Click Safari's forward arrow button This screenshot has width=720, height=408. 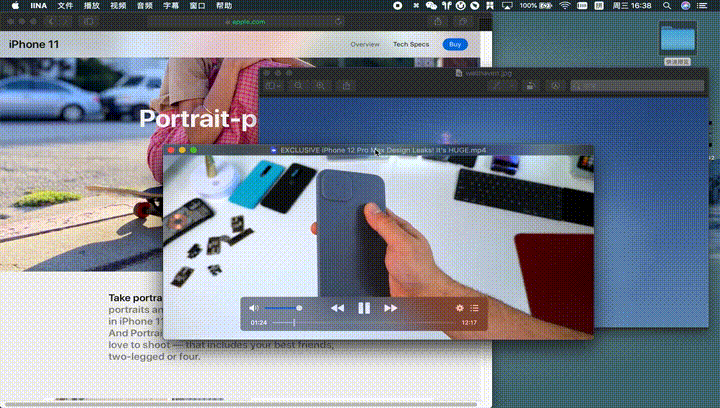pyautogui.click(x=66, y=21)
